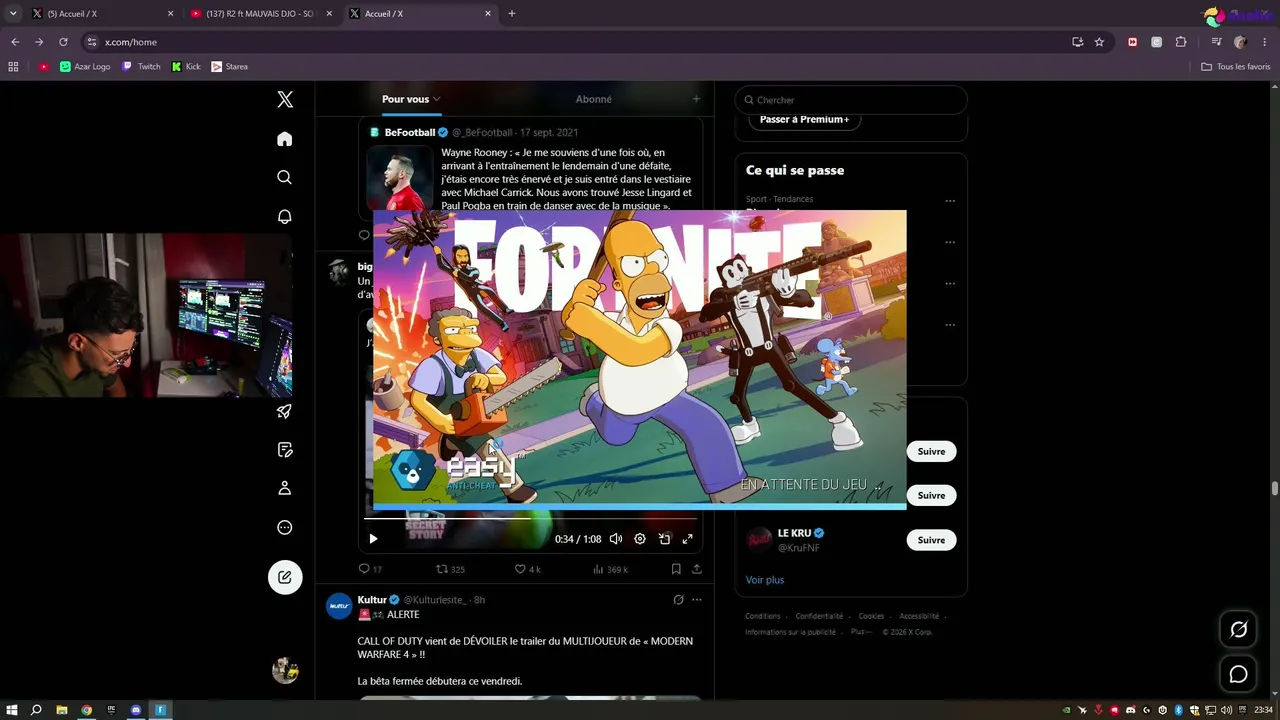The width and height of the screenshot is (1280, 720).
Task: Open the Twitch bookmark
Action: [x=141, y=67]
